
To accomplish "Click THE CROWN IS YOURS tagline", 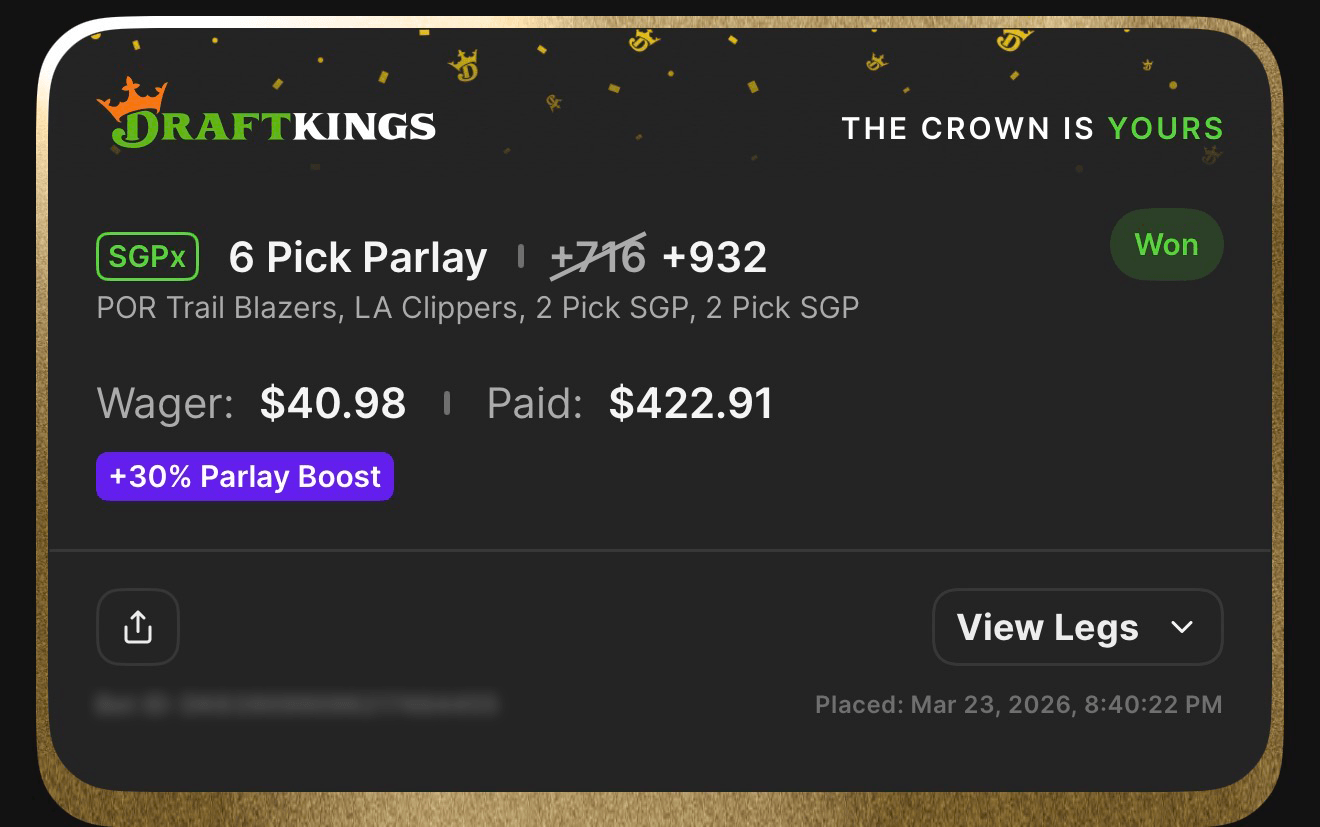I will coord(1033,128).
